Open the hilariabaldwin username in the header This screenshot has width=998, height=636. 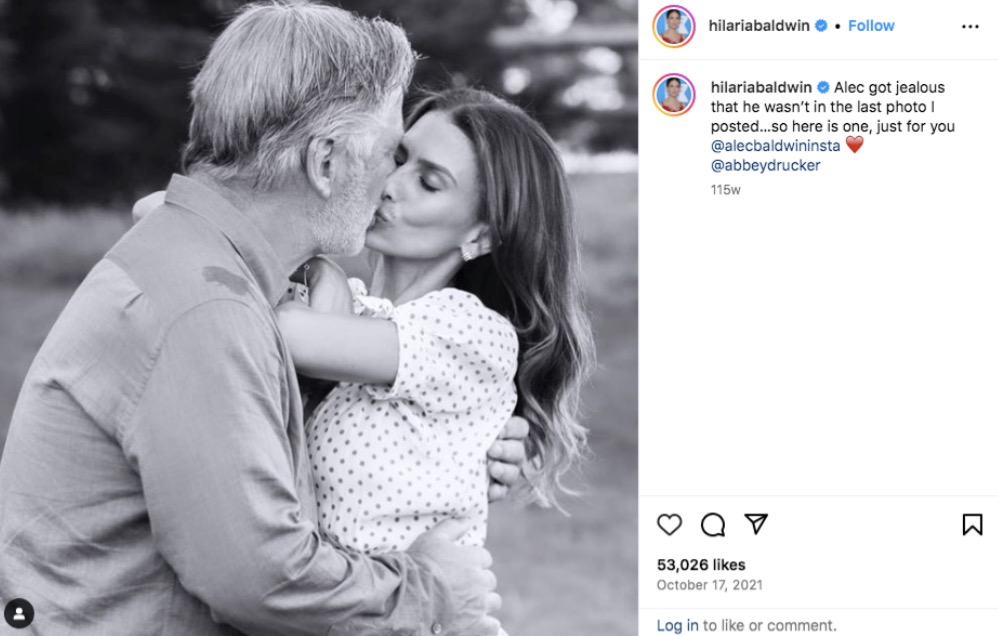[760, 26]
